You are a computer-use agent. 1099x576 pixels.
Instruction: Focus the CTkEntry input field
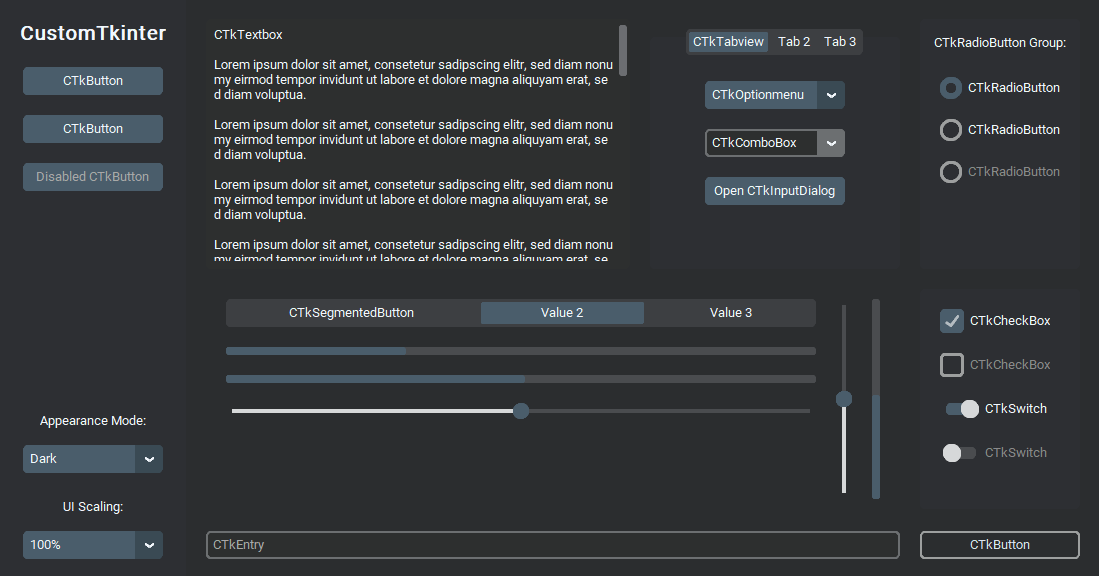coord(552,545)
